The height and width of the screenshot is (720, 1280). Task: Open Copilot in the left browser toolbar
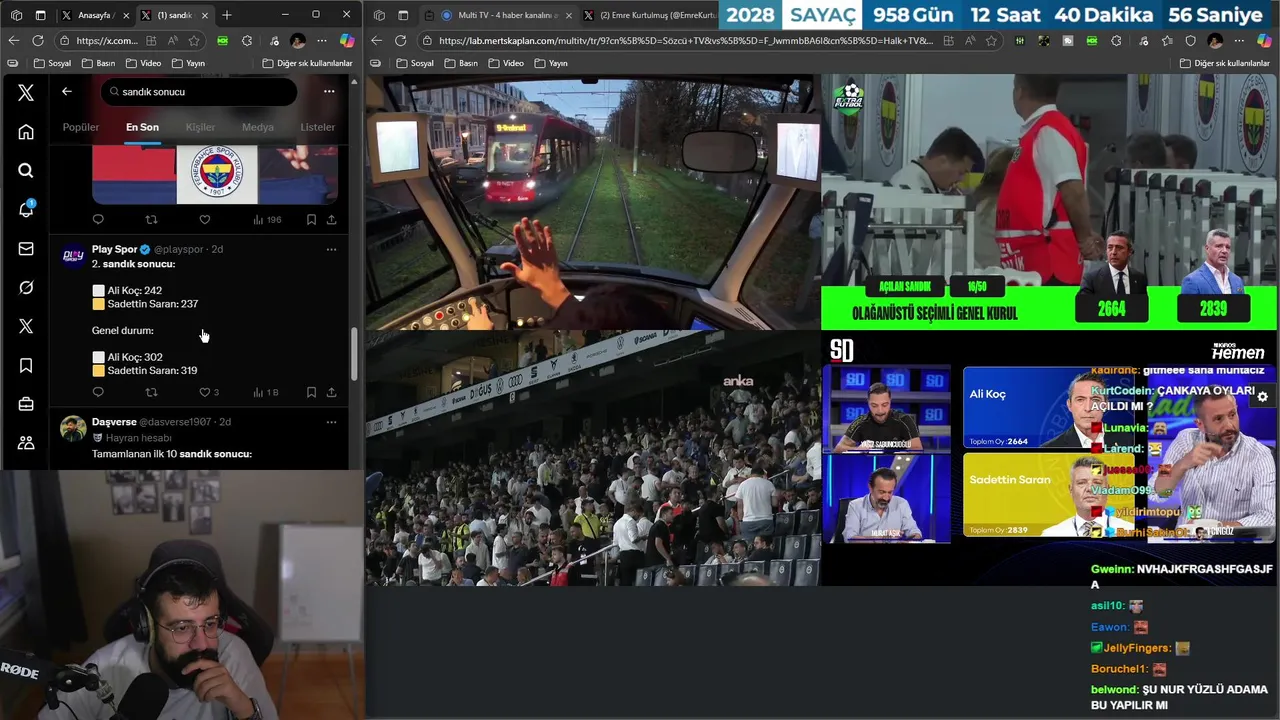tap(347, 41)
